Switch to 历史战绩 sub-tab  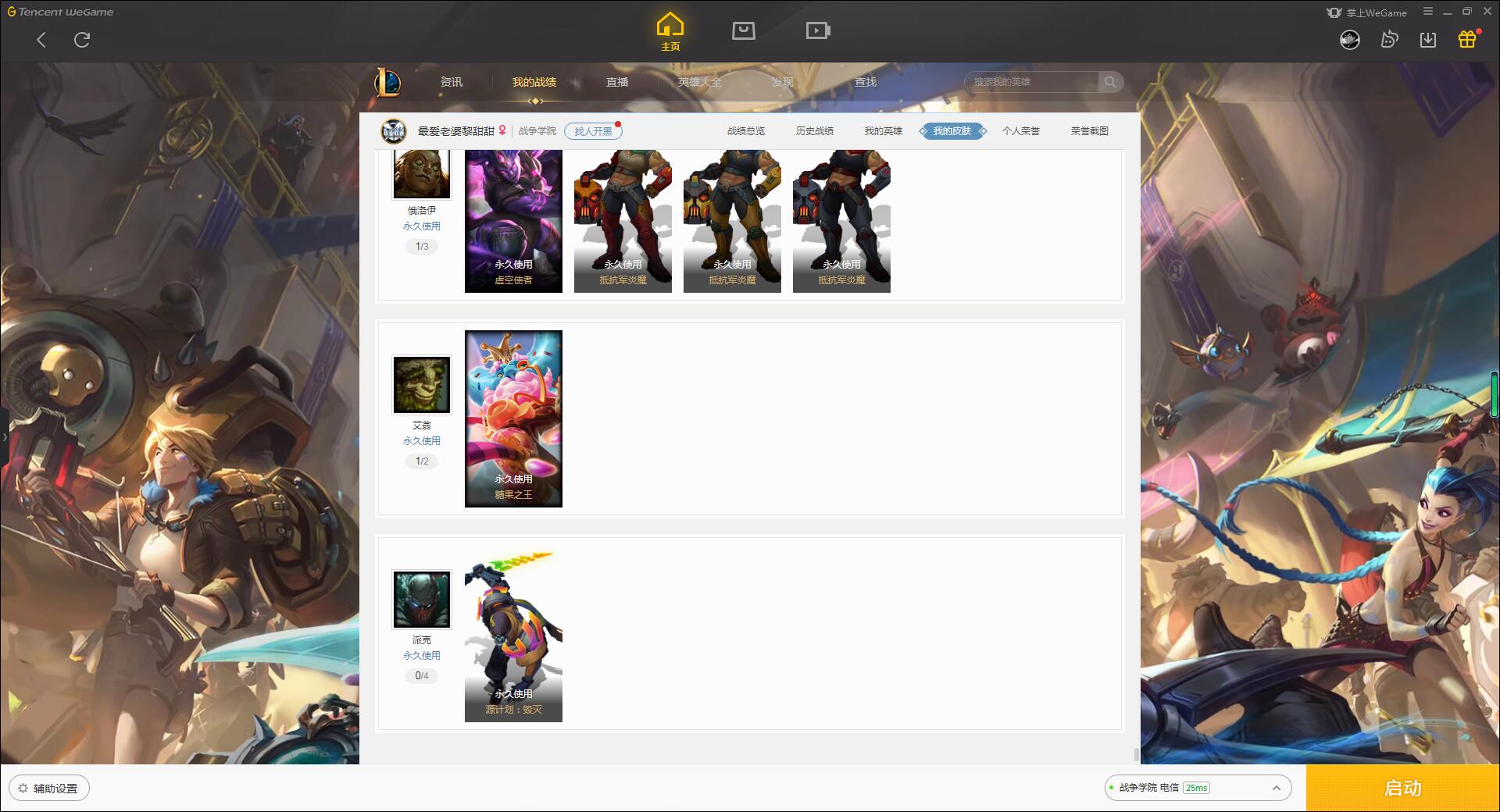pyautogui.click(x=815, y=131)
